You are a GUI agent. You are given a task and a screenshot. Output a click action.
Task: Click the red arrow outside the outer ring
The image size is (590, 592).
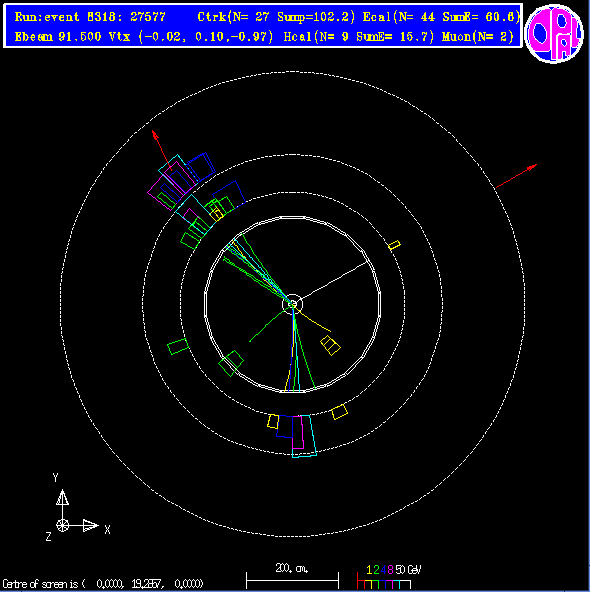tap(516, 176)
